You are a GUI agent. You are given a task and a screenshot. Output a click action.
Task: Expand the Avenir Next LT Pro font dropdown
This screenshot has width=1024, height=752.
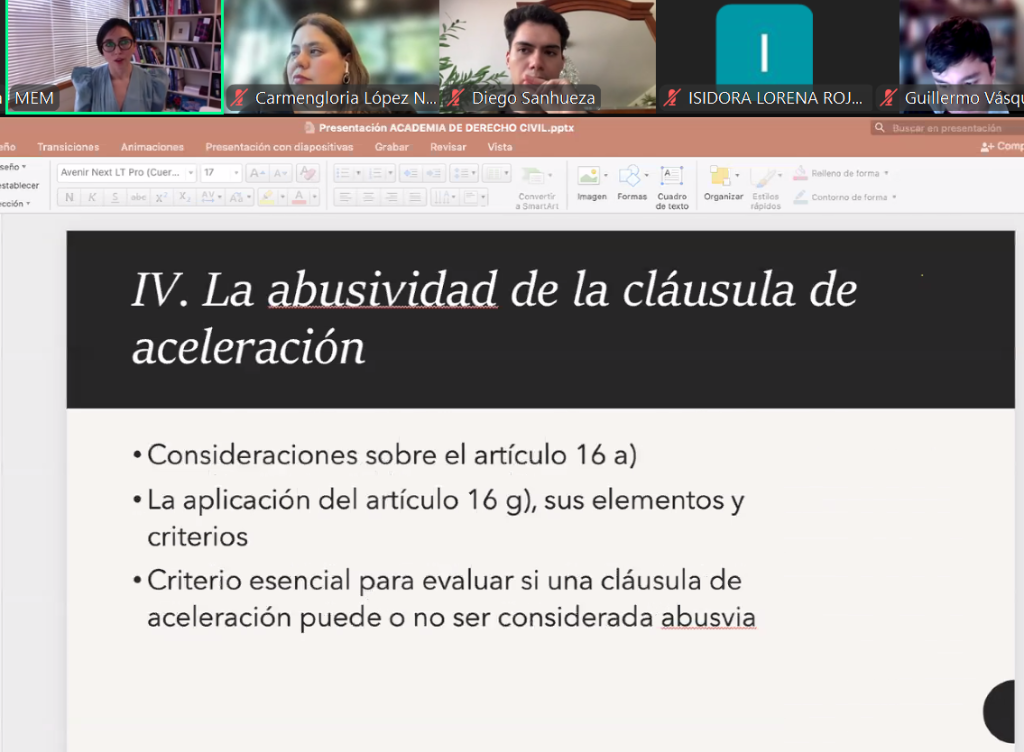coord(191,173)
